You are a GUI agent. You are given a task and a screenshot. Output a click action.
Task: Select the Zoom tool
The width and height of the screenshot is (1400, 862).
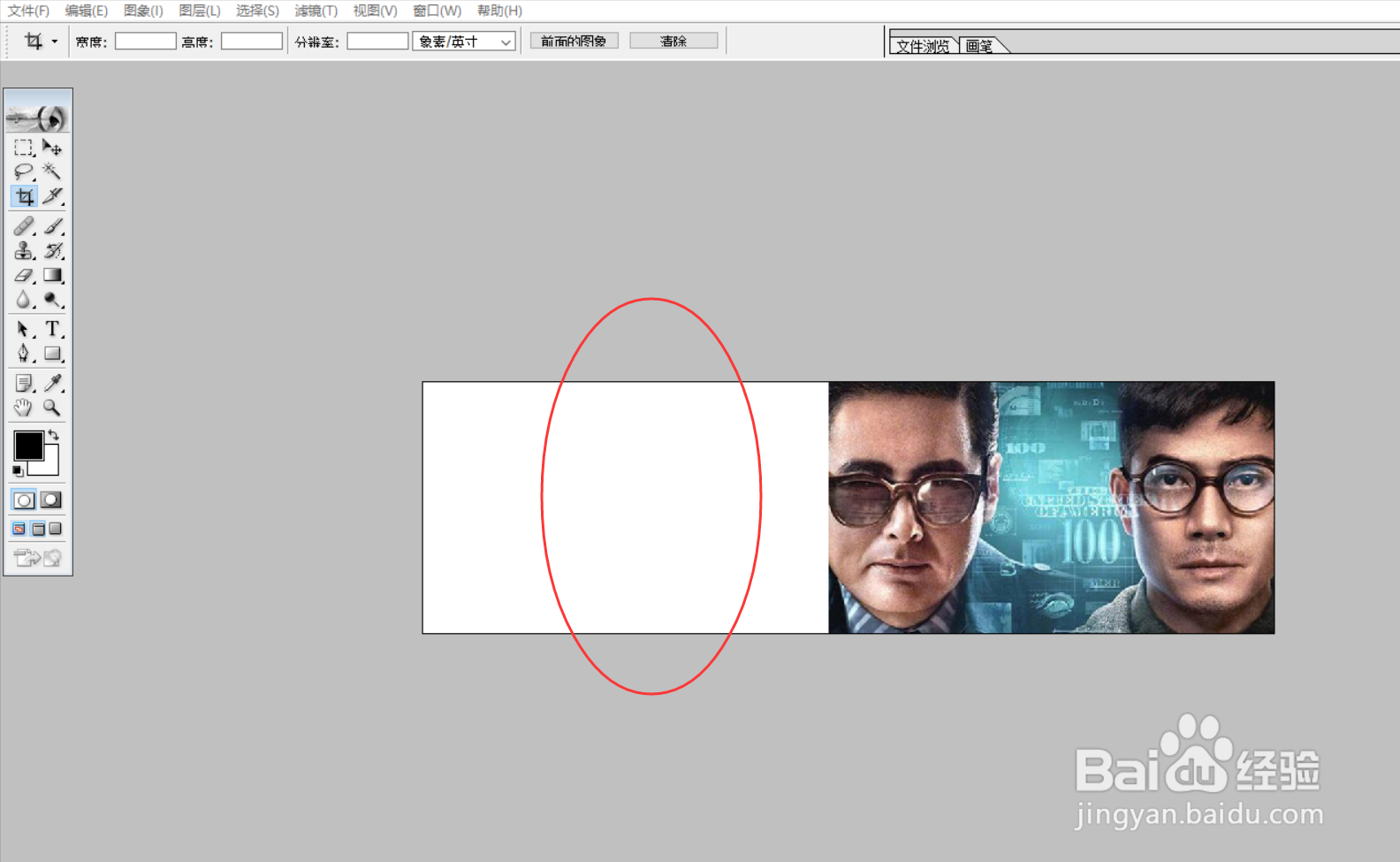(52, 408)
